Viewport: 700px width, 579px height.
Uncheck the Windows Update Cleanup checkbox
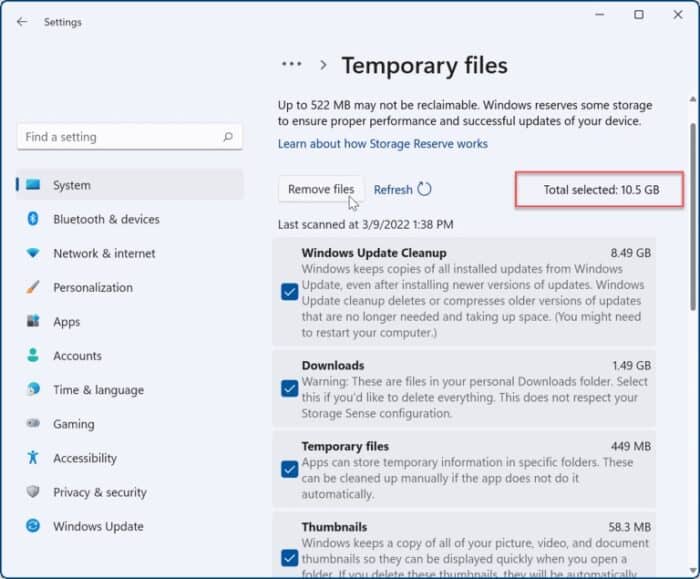click(289, 291)
